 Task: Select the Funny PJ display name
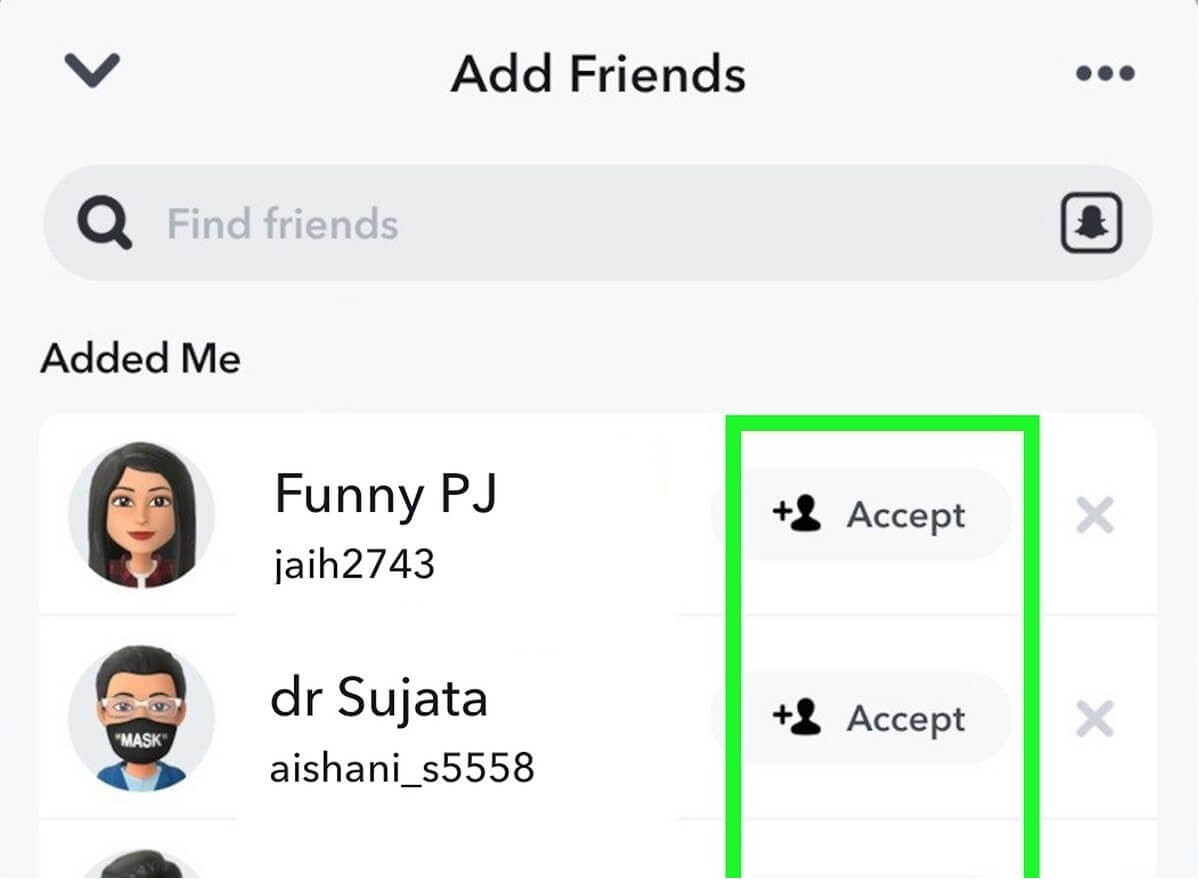coord(386,494)
